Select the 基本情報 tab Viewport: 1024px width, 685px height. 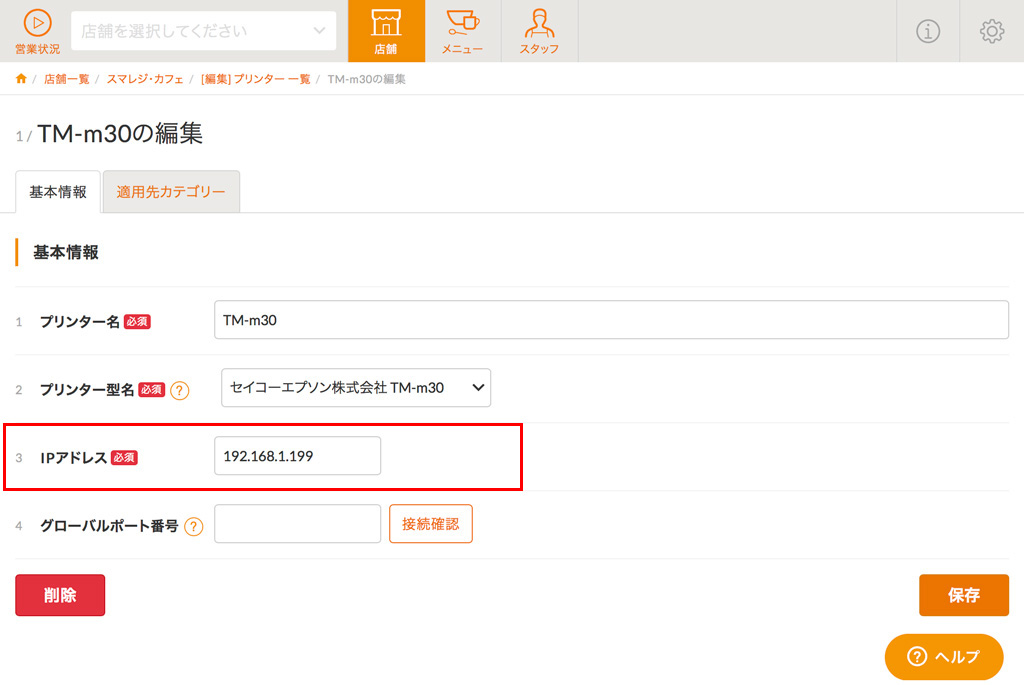[58, 192]
